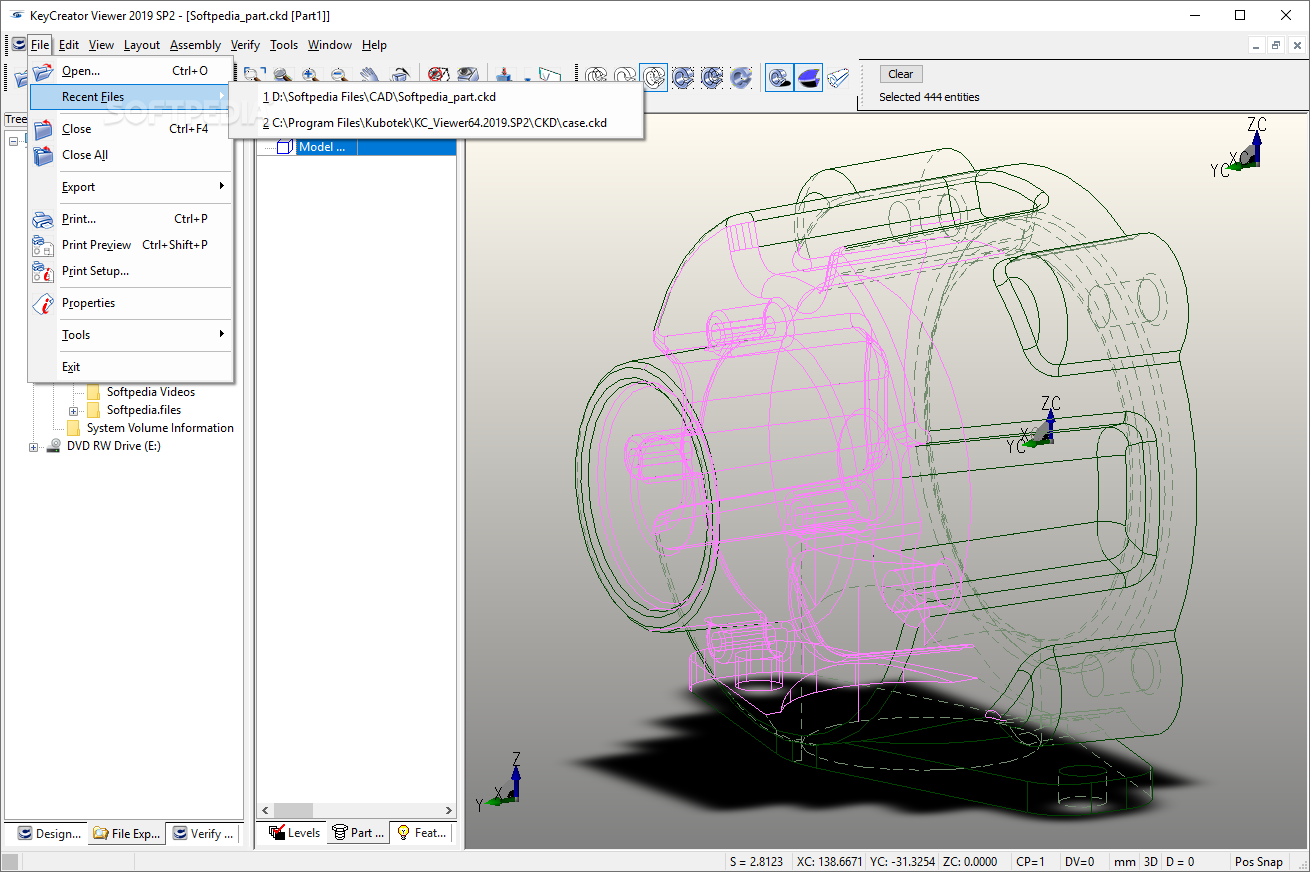Select the System Volume Information folder
The image size is (1310, 872).
click(x=160, y=428)
